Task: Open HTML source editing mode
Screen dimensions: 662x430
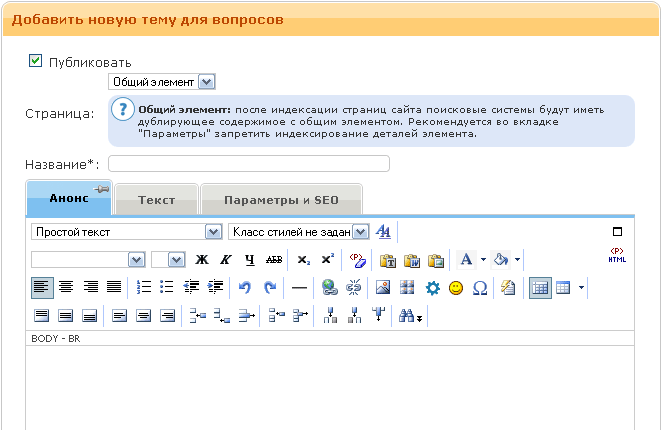Action: [616, 256]
